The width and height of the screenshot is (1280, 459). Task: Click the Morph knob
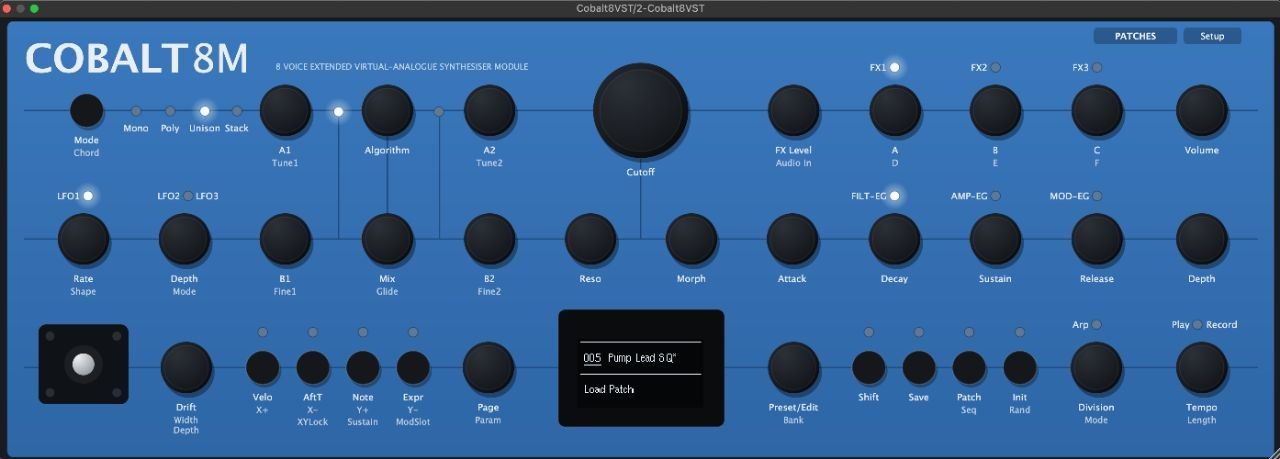point(691,239)
